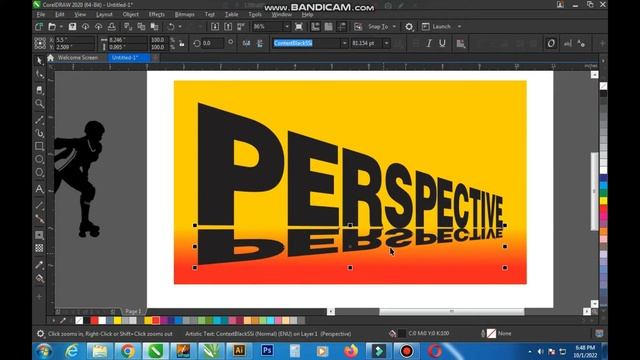Screen dimensions: 640x360
Task: Go to the Welcome Screen home icon
Action: click(x=51, y=58)
